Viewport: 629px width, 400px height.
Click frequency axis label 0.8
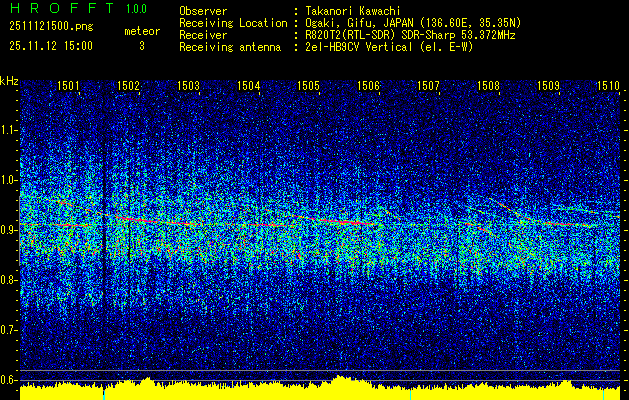(7, 280)
